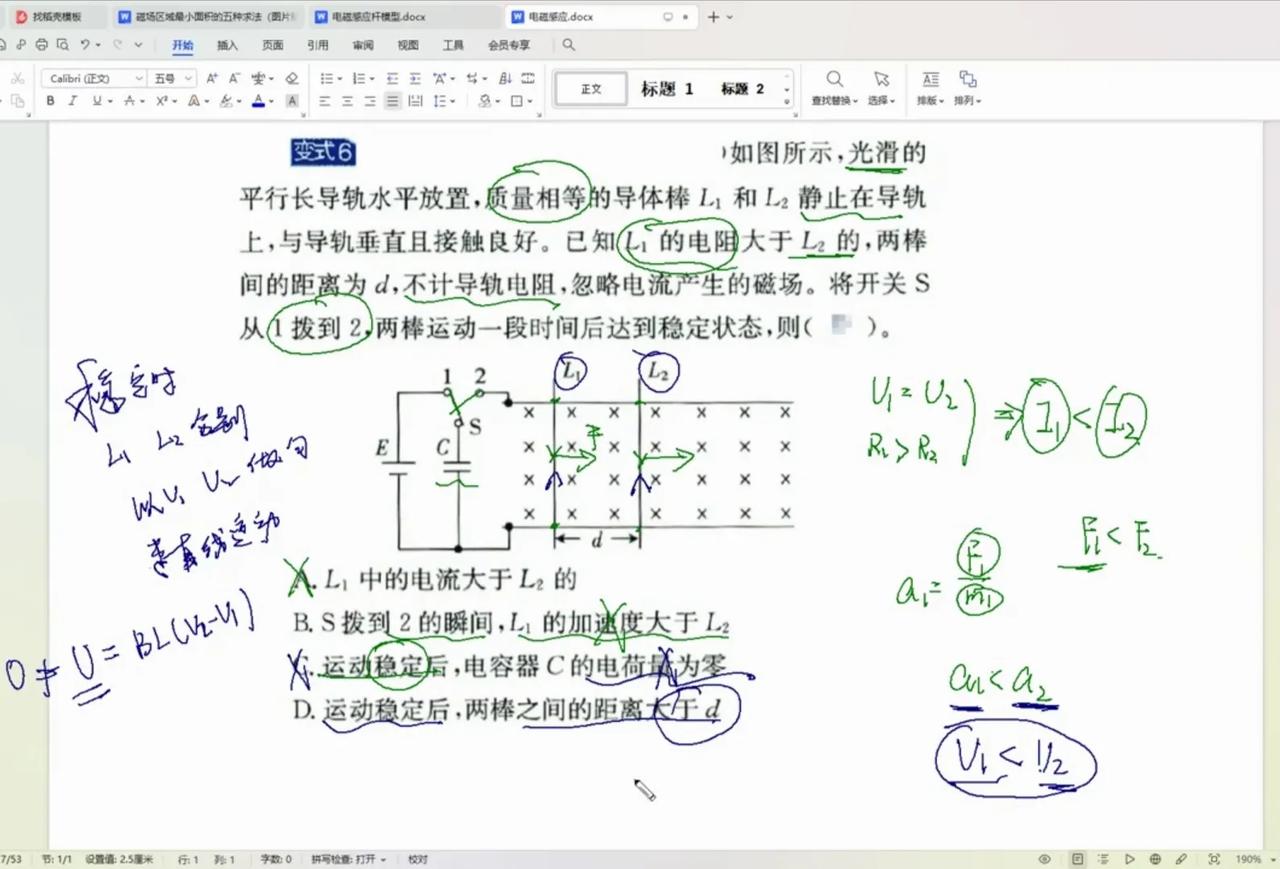This screenshot has height=869, width=1280.
Task: Click the web layout globe icon
Action: pyautogui.click(x=1155, y=859)
